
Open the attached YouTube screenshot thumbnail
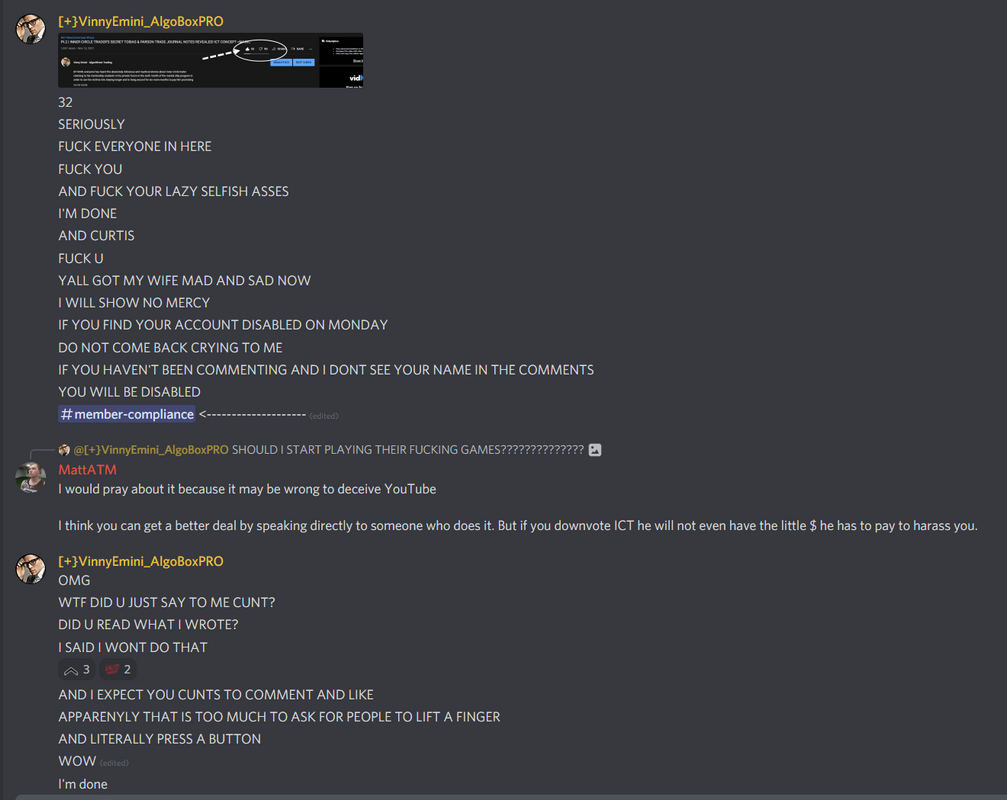coord(211,60)
